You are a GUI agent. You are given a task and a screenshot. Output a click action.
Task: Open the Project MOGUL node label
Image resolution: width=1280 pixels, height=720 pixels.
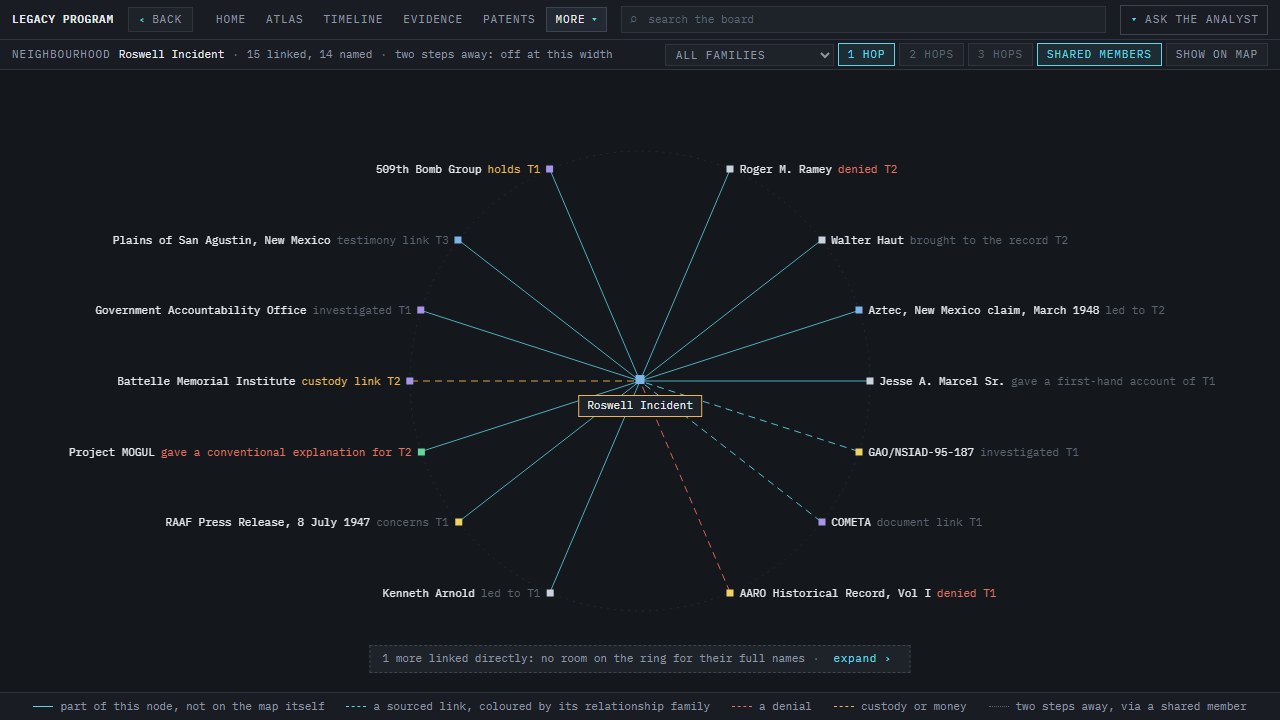coord(112,452)
